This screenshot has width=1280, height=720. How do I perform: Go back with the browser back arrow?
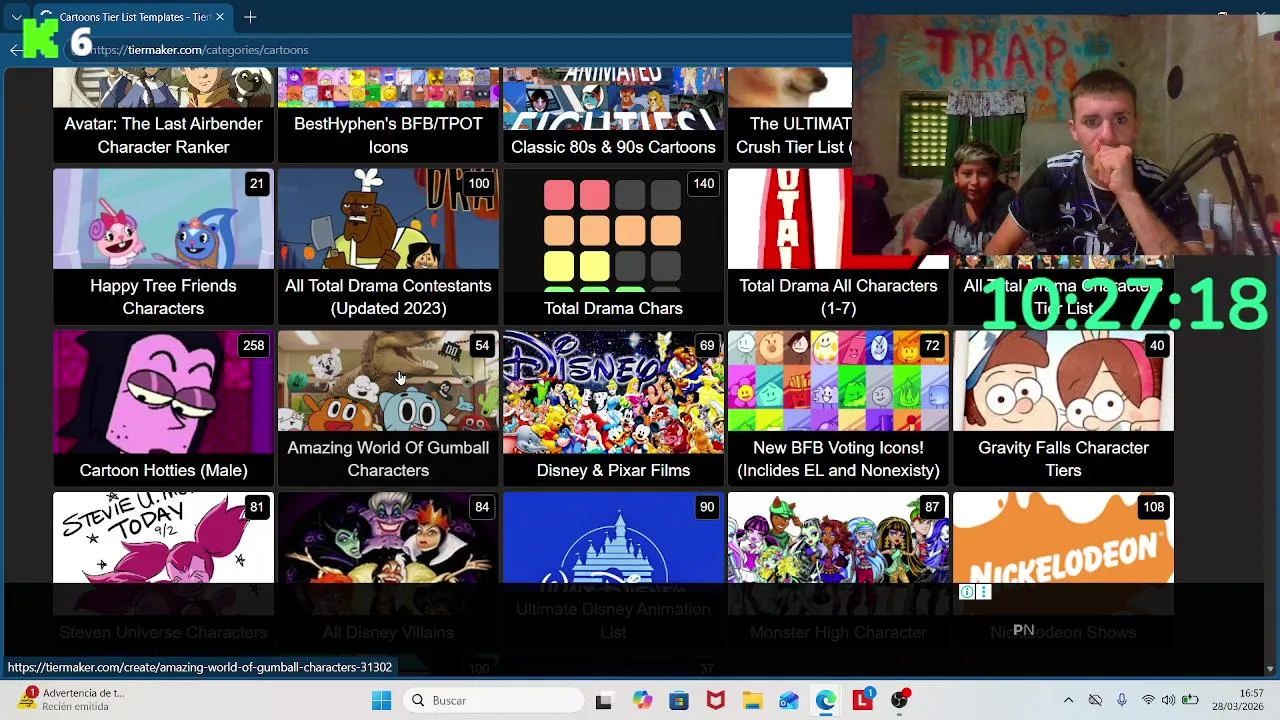(15, 50)
